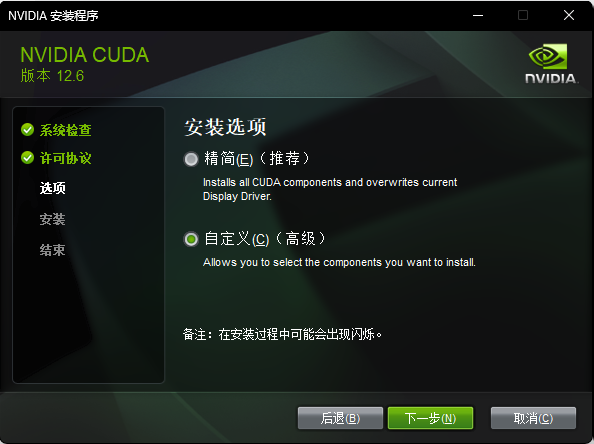
Task: Click the green checkmark beside 系统检查
Action: (x=27, y=130)
